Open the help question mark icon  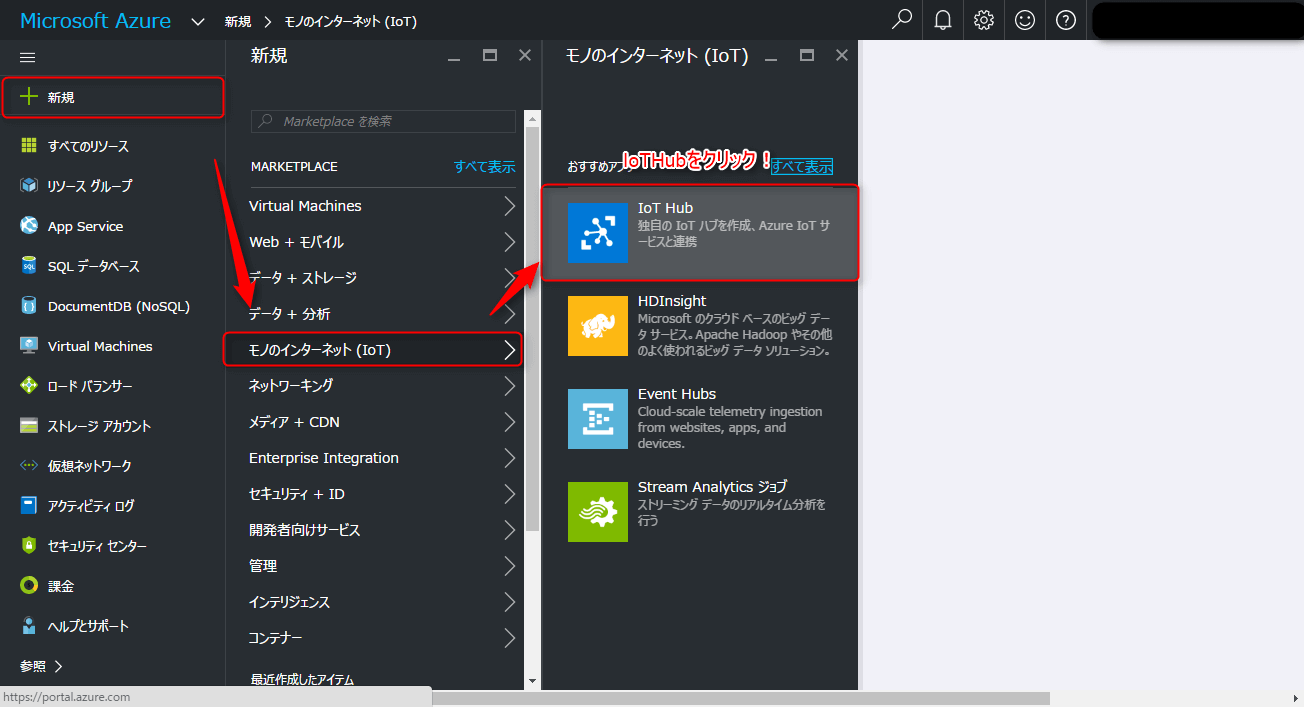(x=1066, y=20)
